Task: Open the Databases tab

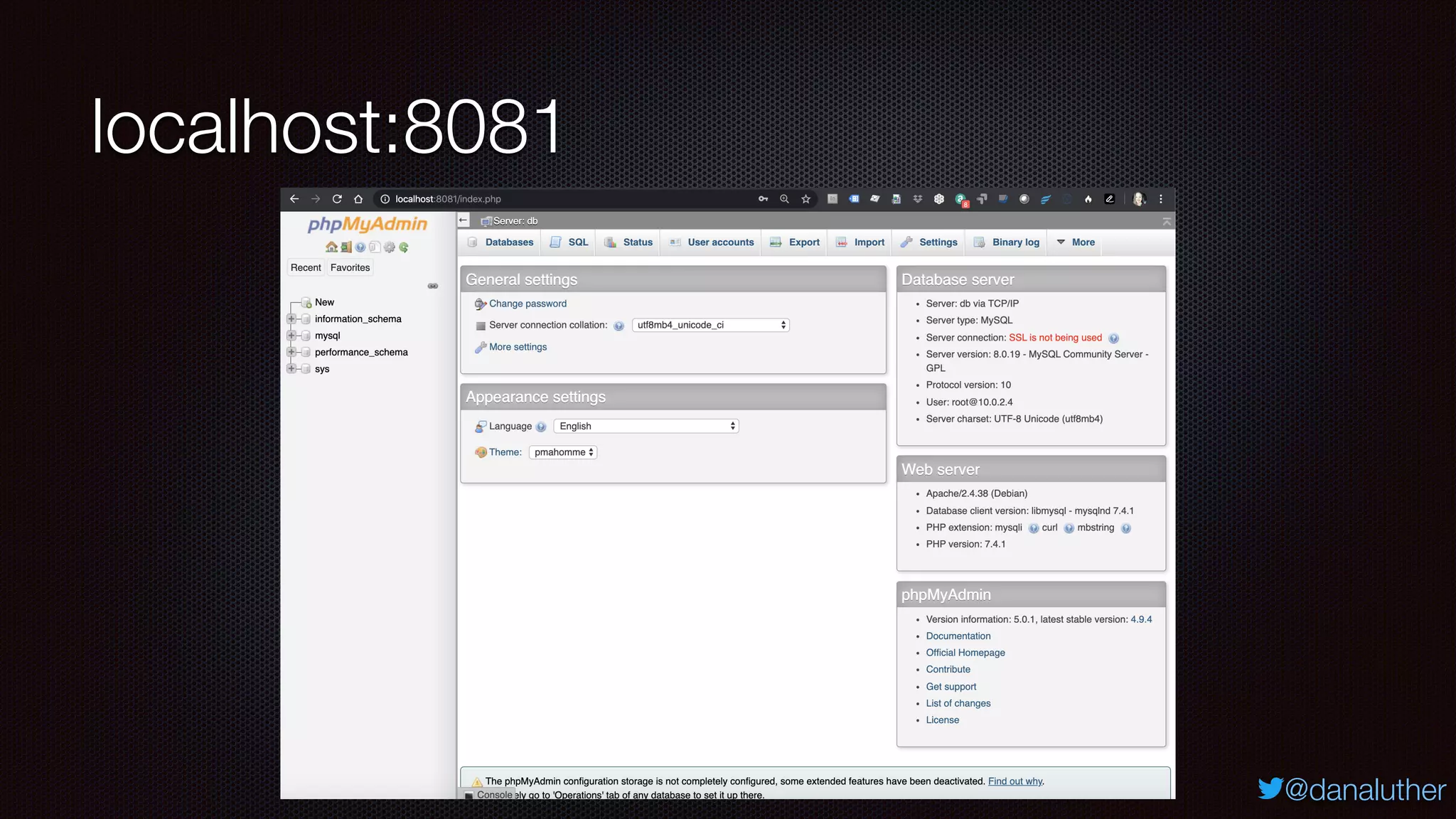Action: click(500, 242)
